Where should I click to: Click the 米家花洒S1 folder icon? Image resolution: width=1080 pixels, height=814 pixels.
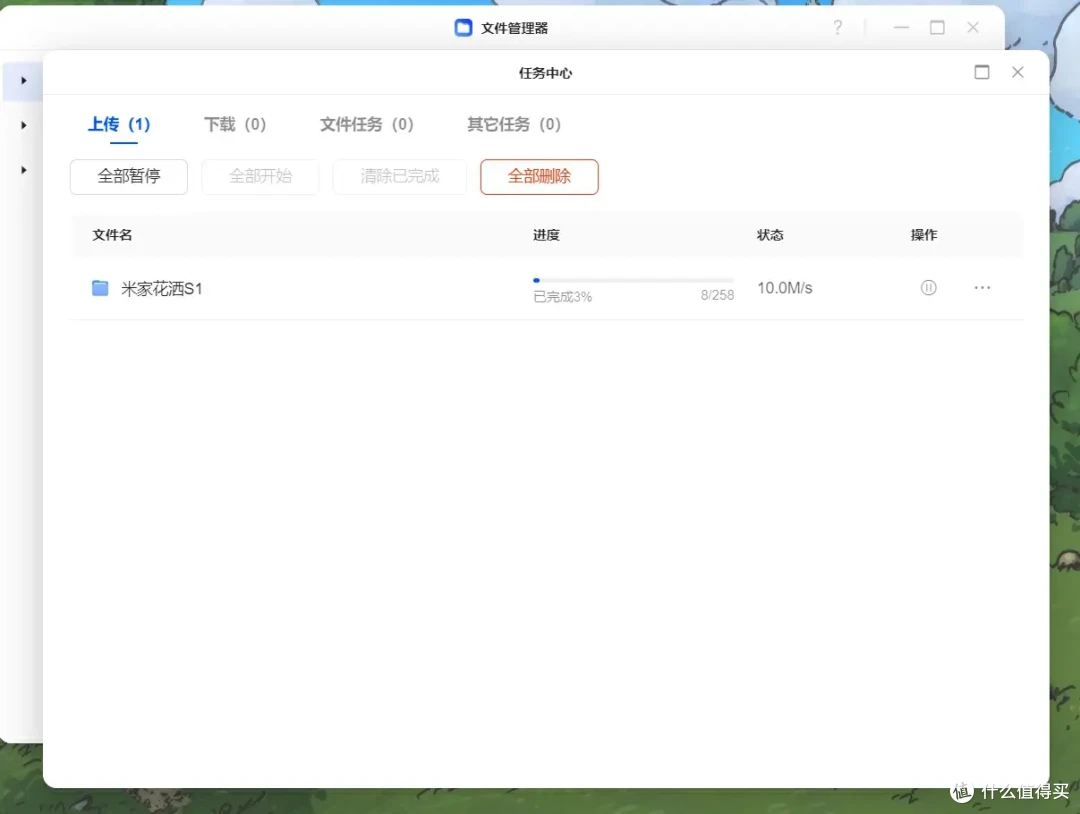100,288
